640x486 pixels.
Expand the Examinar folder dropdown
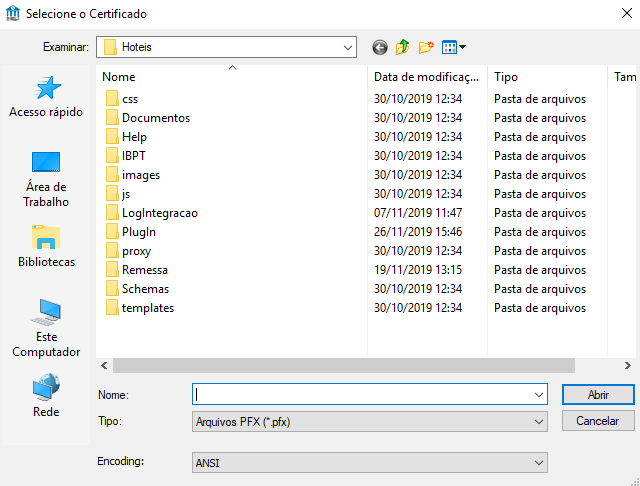347,47
